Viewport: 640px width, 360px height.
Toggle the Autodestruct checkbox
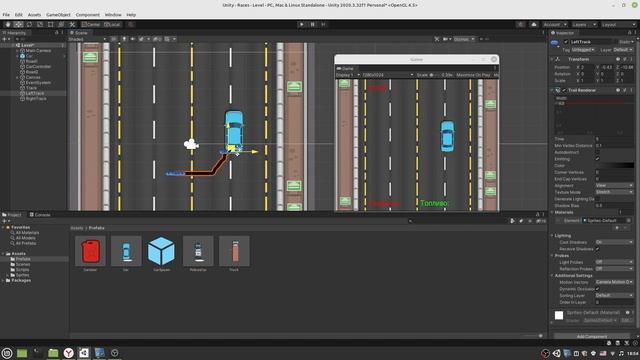[598, 152]
